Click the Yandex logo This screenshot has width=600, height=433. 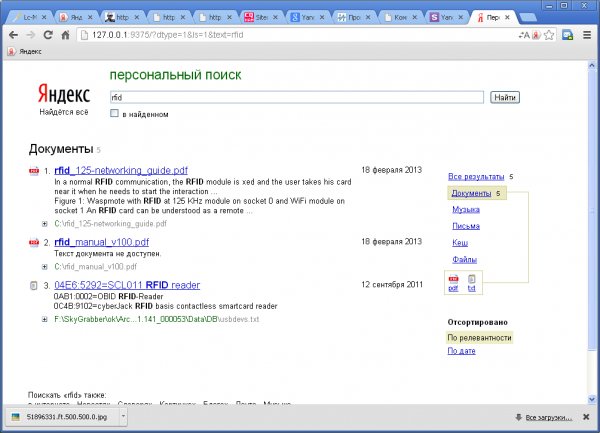[64, 93]
